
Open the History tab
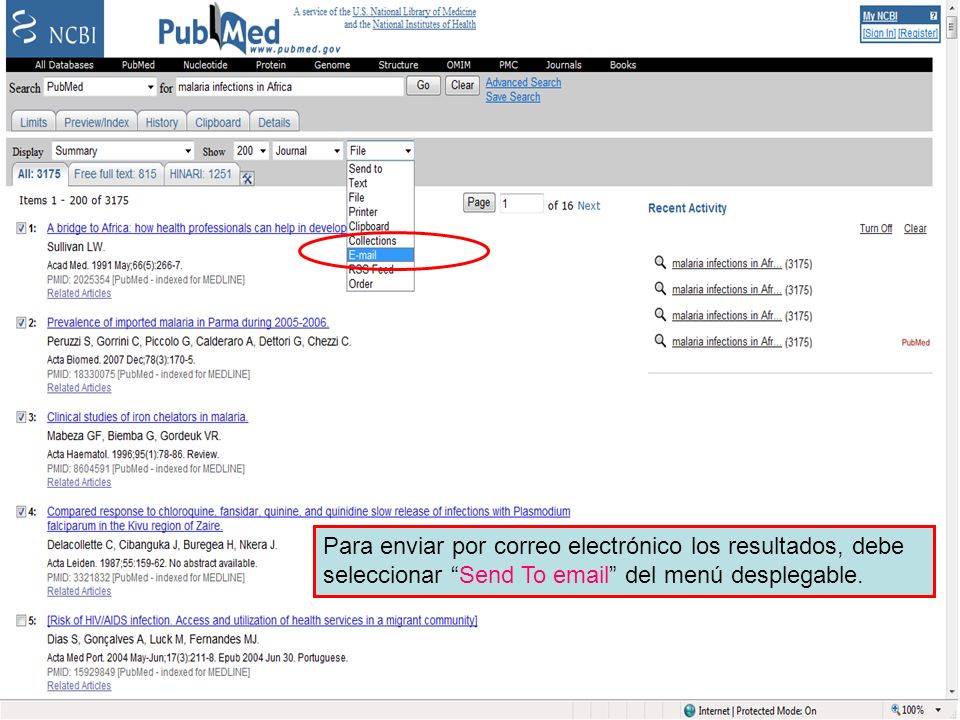tap(162, 122)
